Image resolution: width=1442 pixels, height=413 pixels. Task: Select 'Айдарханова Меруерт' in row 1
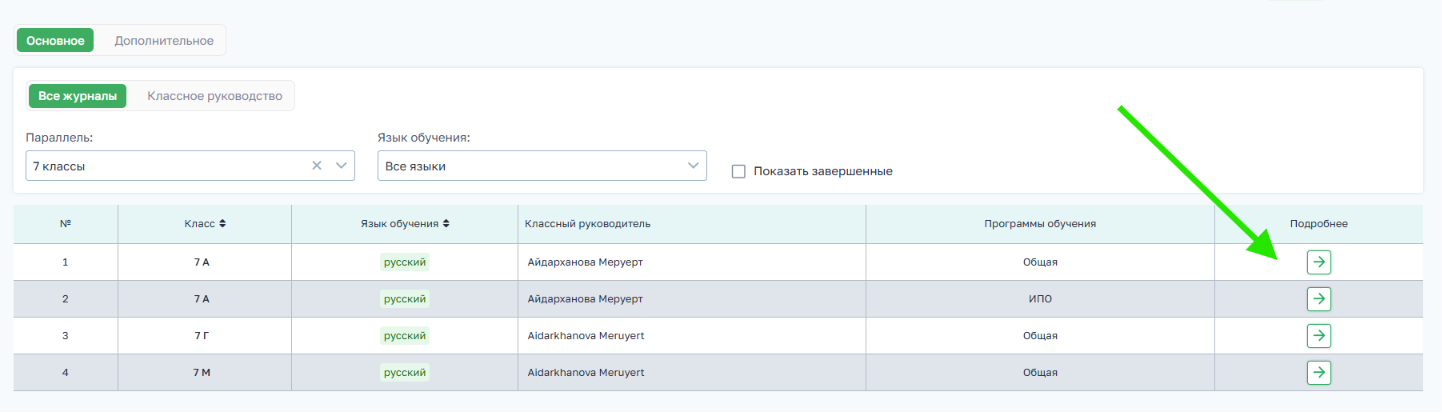[x=585, y=262]
